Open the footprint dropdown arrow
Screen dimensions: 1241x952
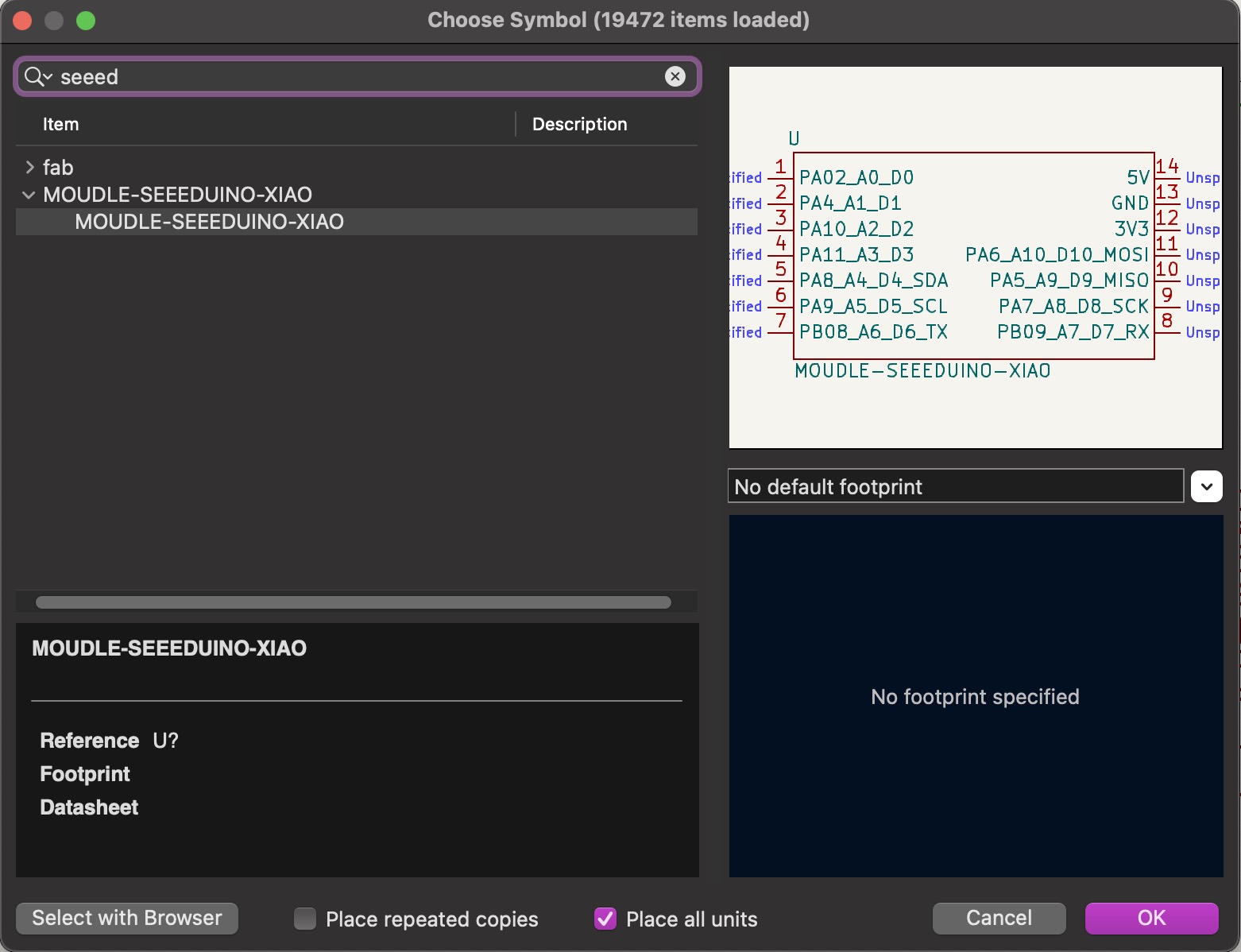(x=1207, y=486)
